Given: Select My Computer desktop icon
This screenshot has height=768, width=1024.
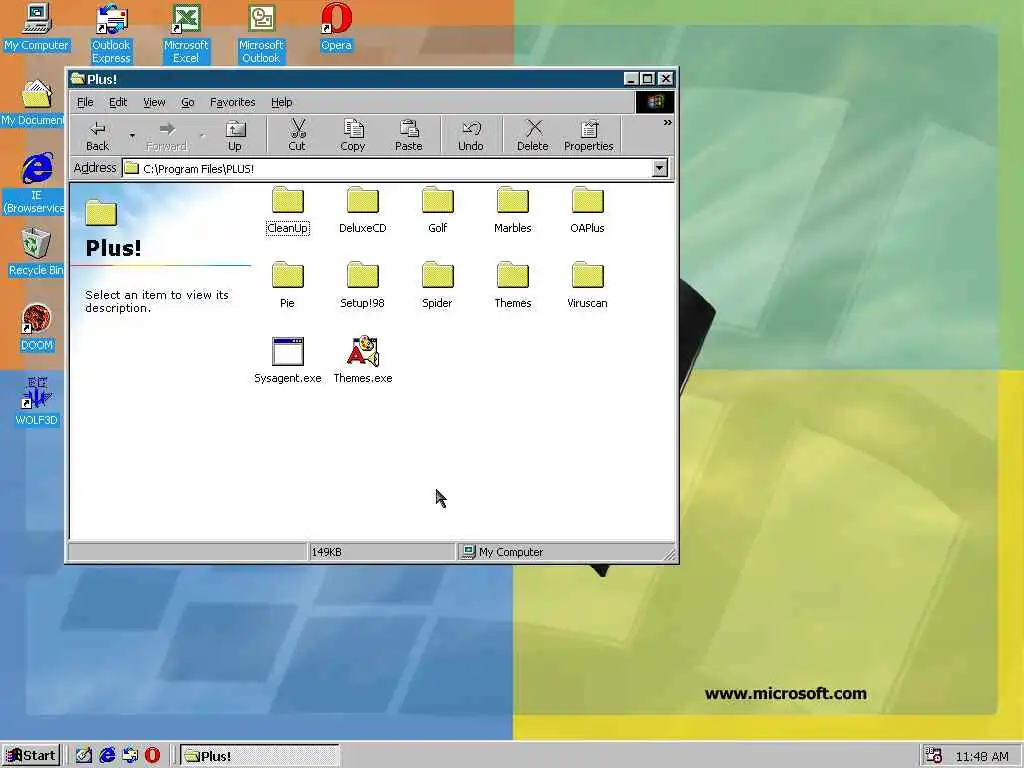Looking at the screenshot, I should 37,27.
